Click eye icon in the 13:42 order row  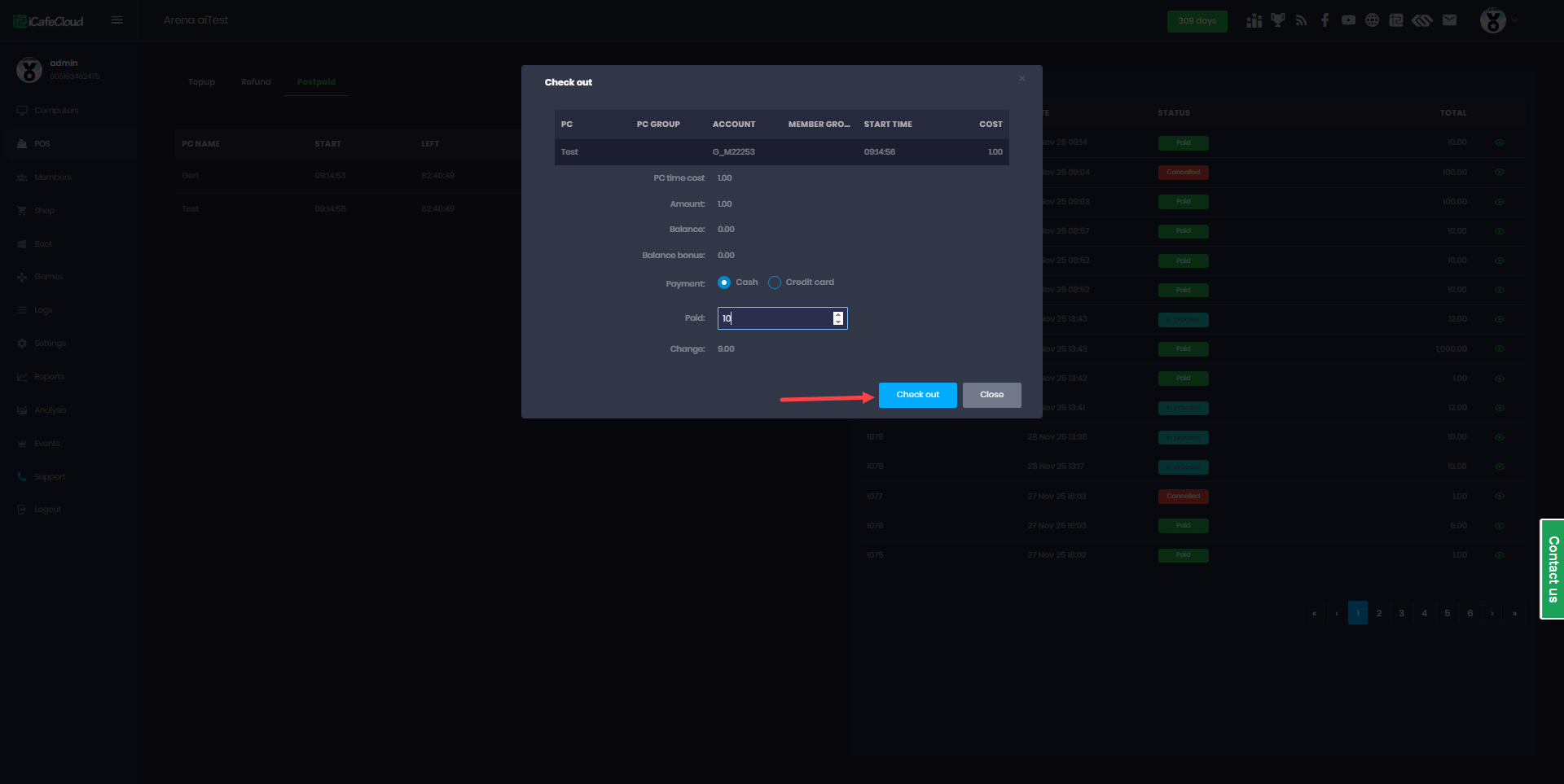1500,379
